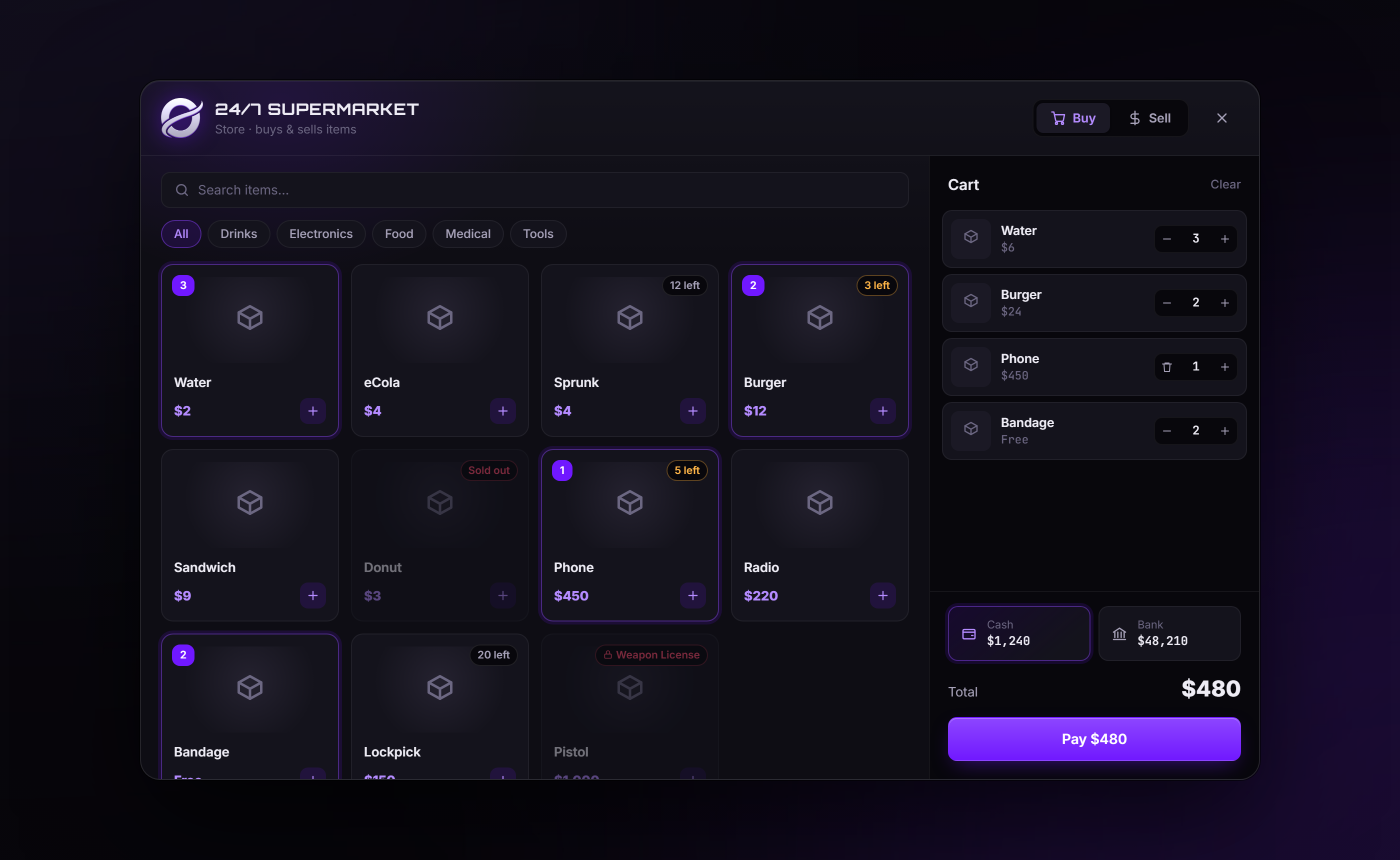The image size is (1400, 860).
Task: Click the Burger item icon in cart
Action: [971, 303]
